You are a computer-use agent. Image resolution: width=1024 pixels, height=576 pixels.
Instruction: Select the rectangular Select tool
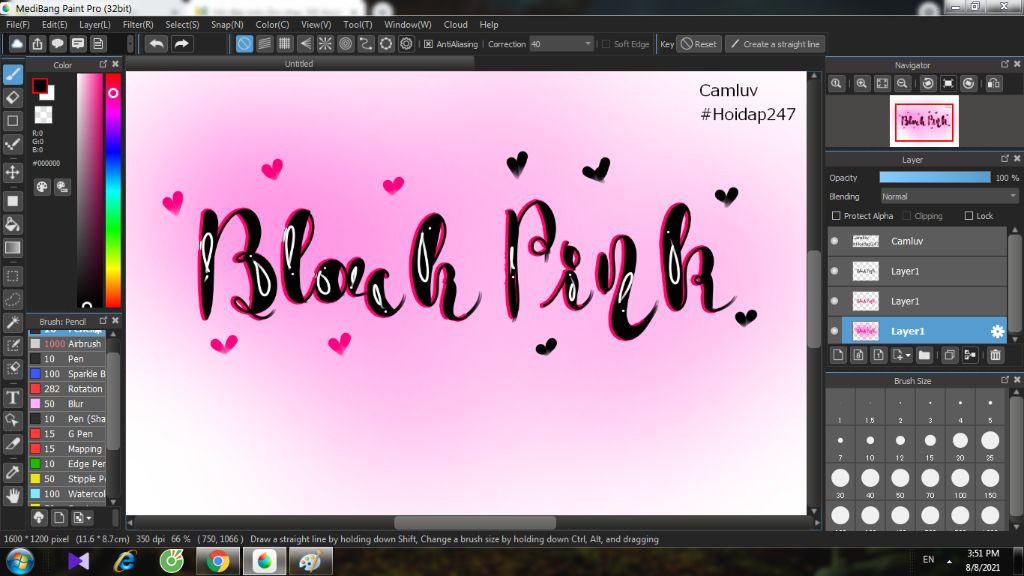tap(12, 276)
